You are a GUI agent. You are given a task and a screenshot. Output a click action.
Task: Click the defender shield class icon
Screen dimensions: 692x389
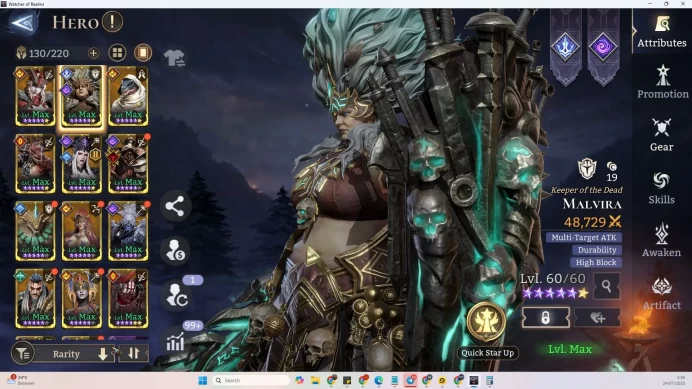click(587, 168)
